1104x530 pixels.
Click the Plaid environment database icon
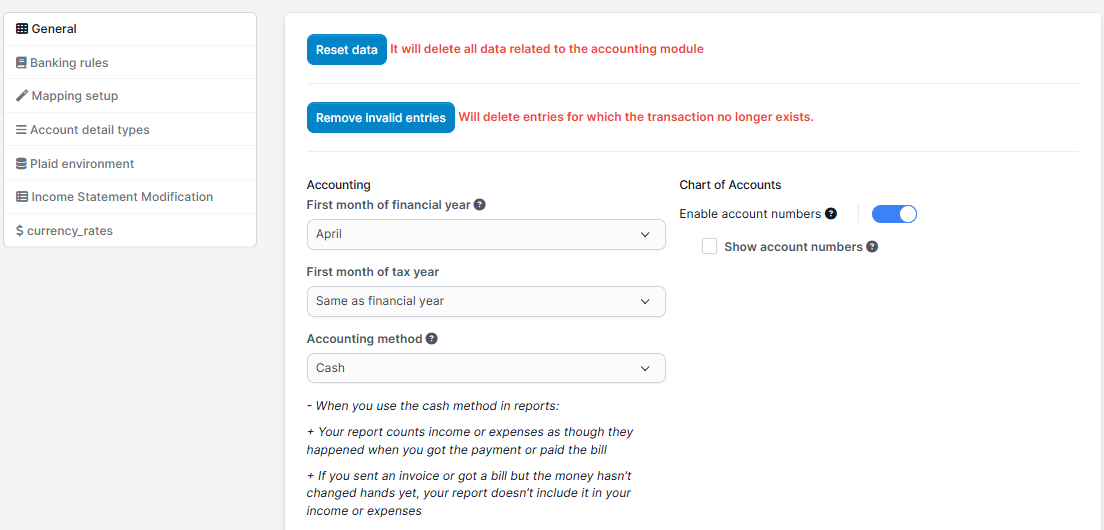tap(21, 164)
